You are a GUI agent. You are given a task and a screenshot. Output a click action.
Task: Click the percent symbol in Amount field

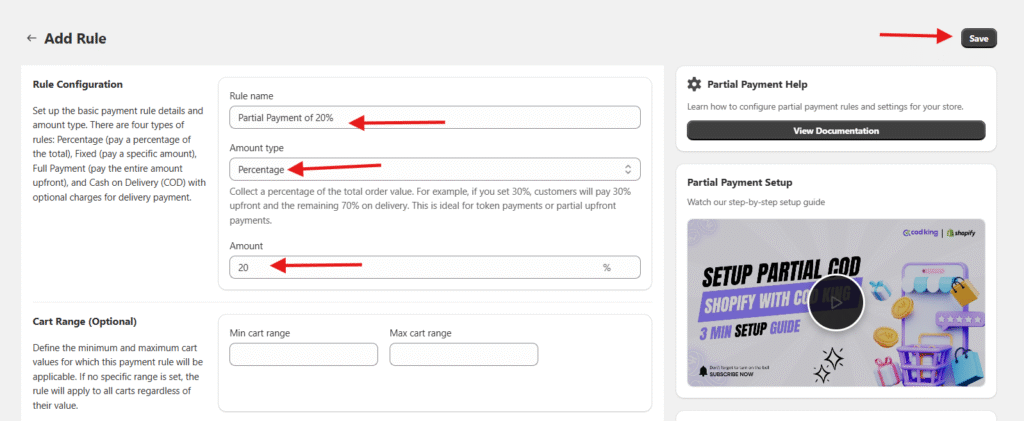pyautogui.click(x=606, y=268)
